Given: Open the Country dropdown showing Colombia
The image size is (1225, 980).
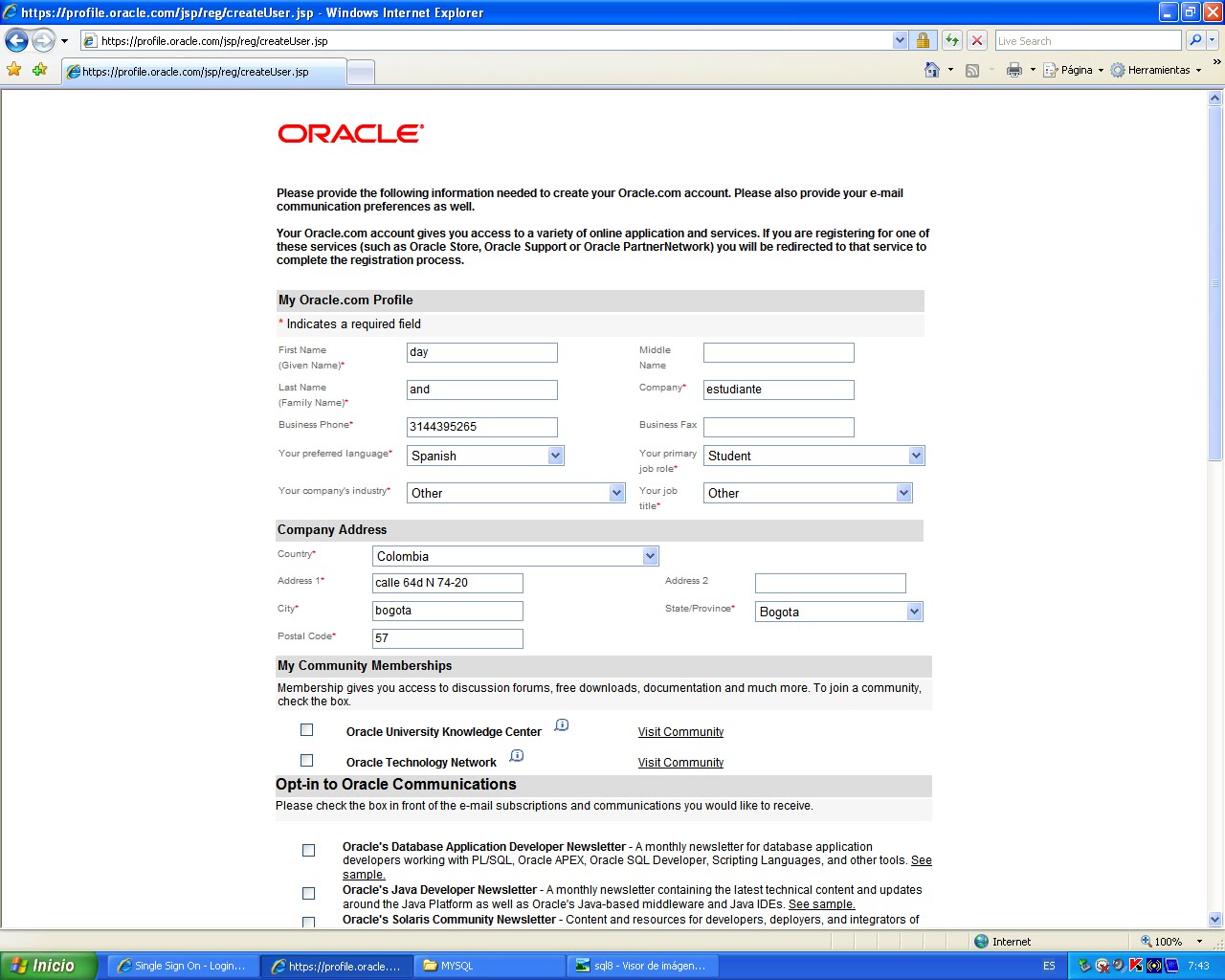Looking at the screenshot, I should [515, 556].
